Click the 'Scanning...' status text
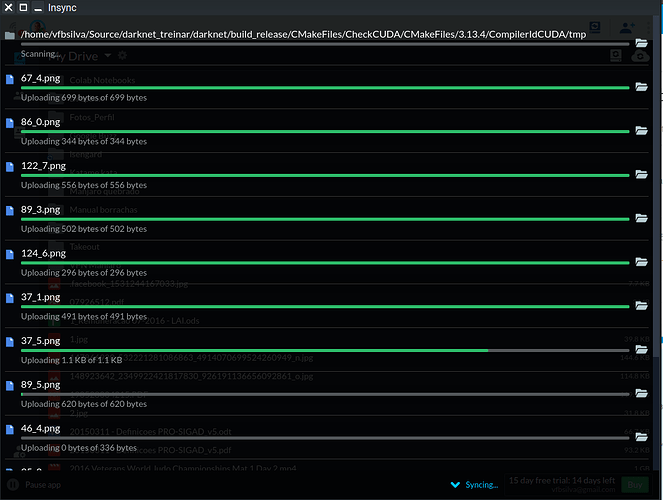Viewport: 663px width, 500px height. point(41,54)
